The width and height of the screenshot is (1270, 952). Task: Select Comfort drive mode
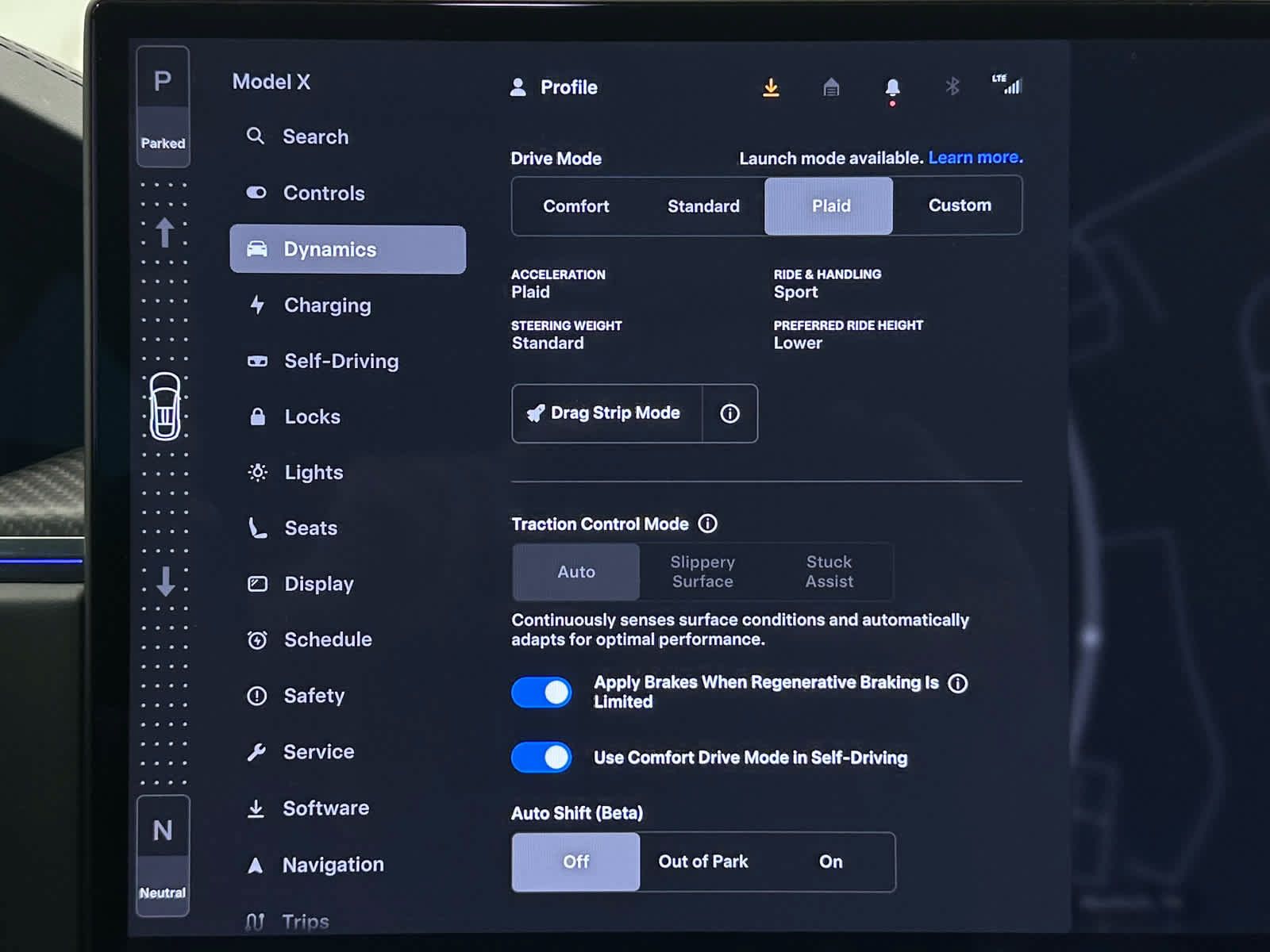click(576, 206)
